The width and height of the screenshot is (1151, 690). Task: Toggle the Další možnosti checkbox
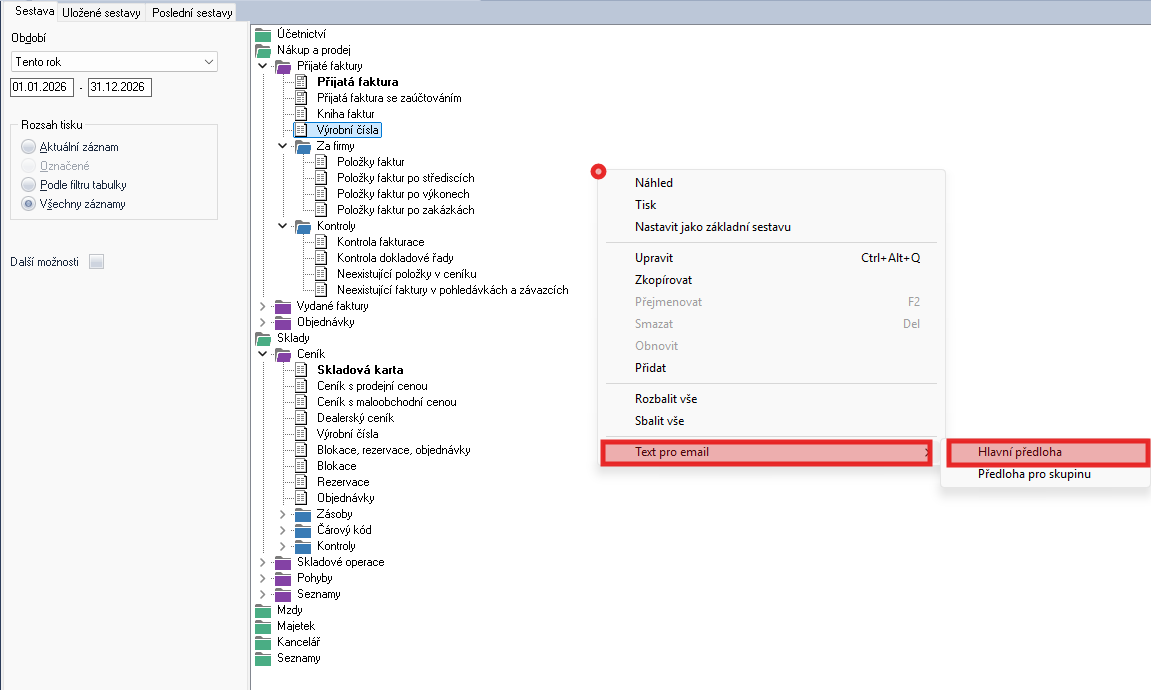(x=96, y=262)
